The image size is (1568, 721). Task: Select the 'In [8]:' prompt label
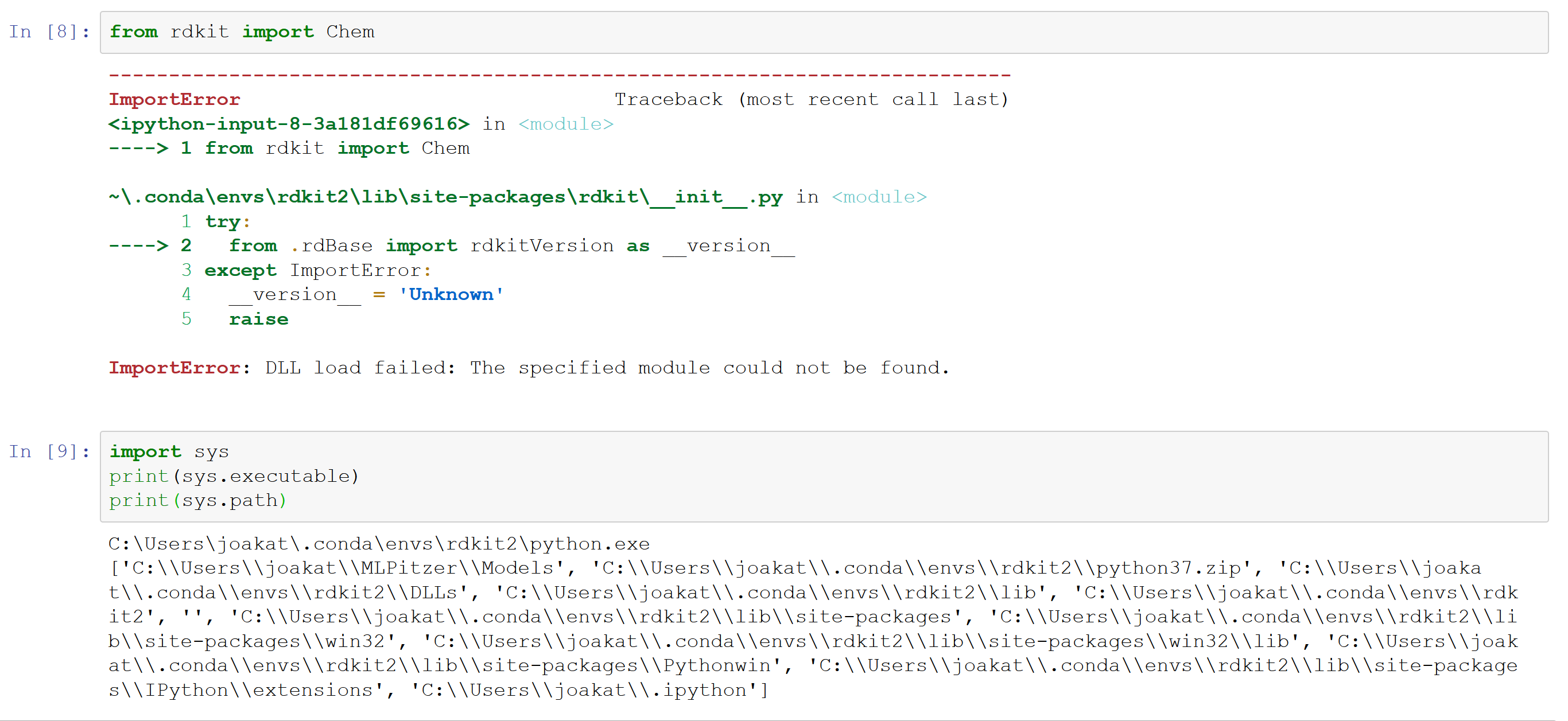point(49,32)
